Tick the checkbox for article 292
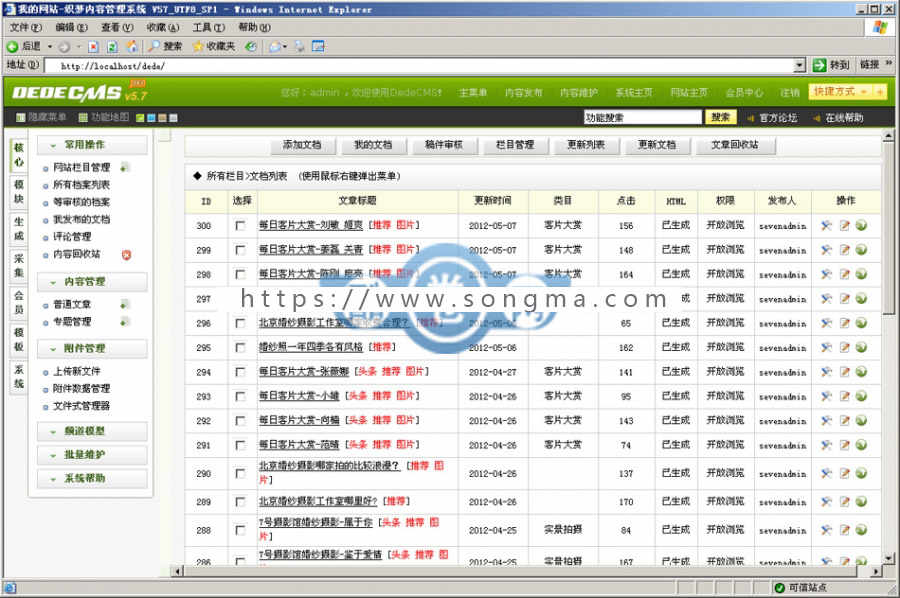900x598 pixels. click(240, 421)
